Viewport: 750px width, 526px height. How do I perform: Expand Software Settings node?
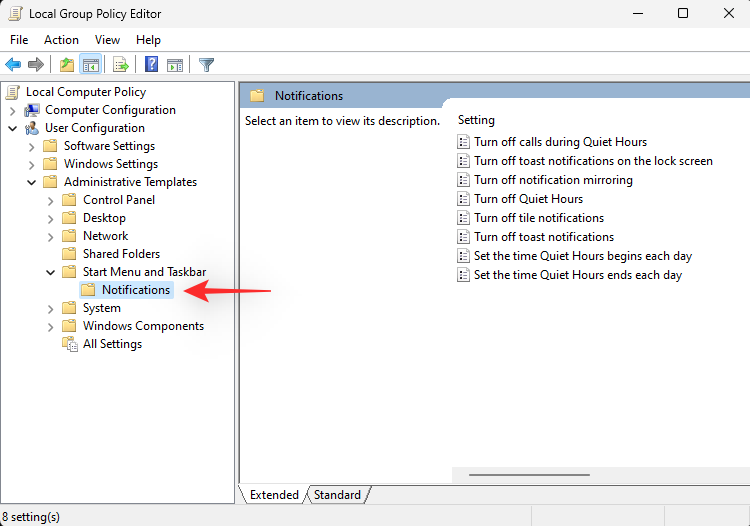click(x=32, y=147)
